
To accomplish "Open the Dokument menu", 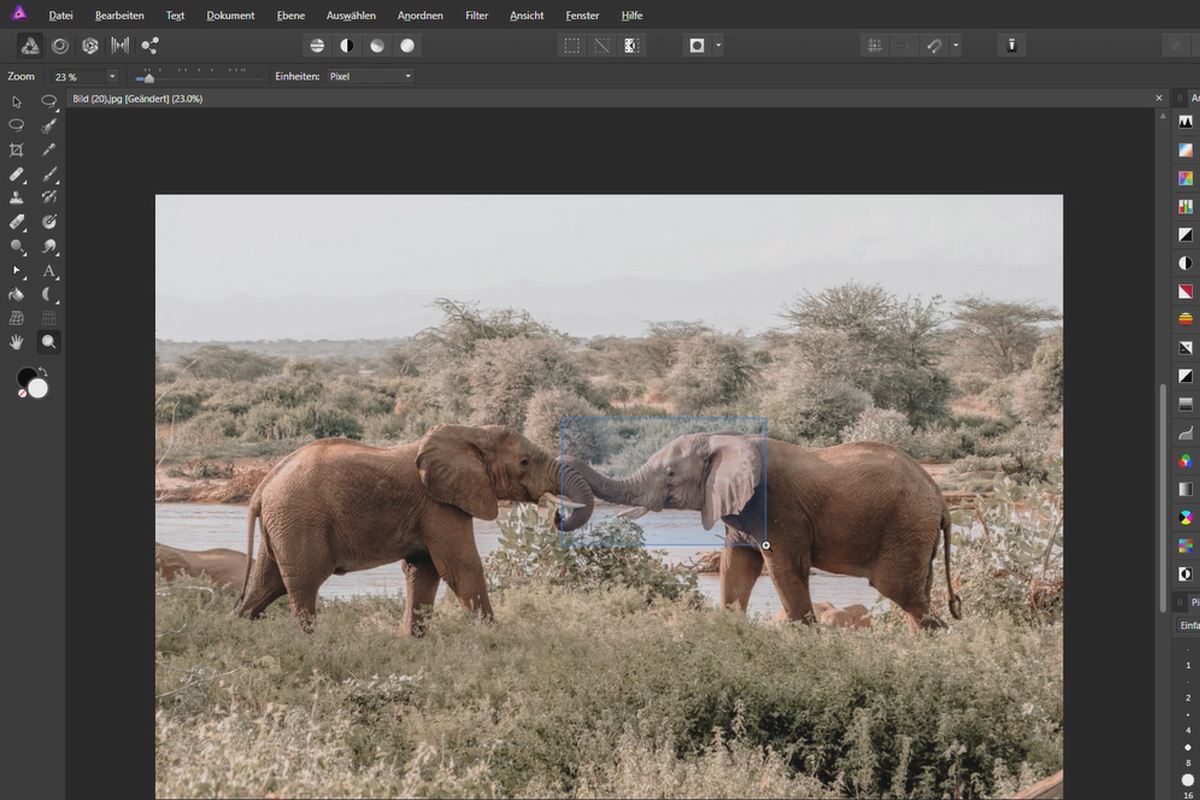I will pyautogui.click(x=231, y=15).
